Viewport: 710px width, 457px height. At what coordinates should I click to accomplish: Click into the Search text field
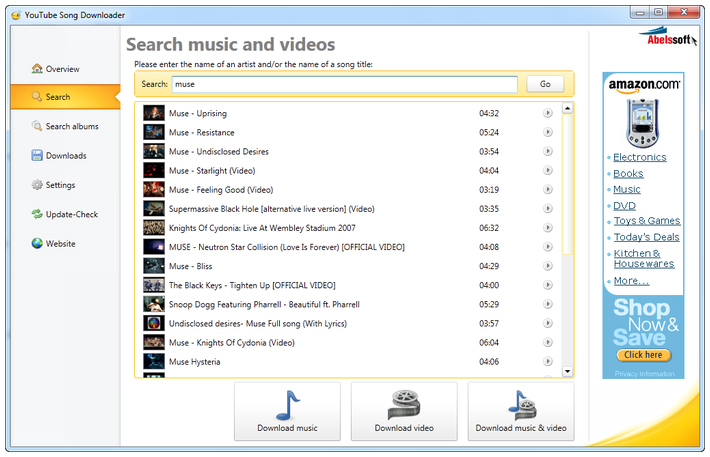tap(344, 85)
